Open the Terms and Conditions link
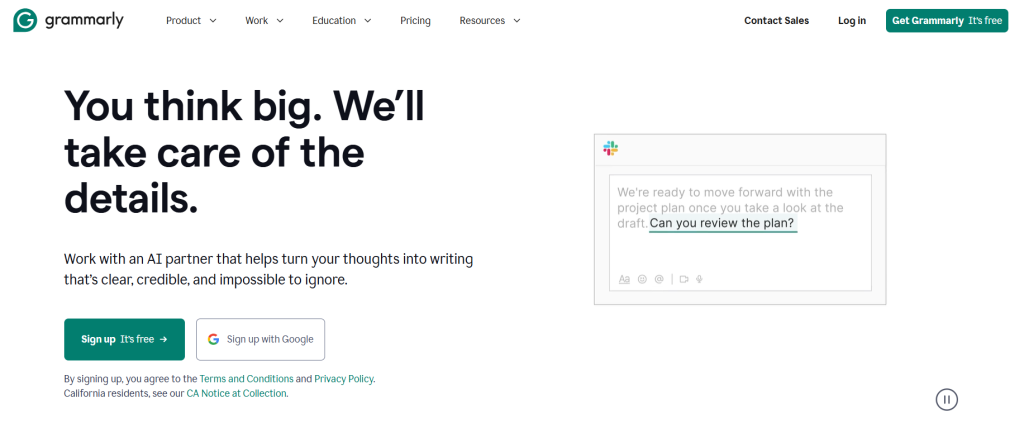Image resolution: width=1024 pixels, height=432 pixels. point(246,379)
